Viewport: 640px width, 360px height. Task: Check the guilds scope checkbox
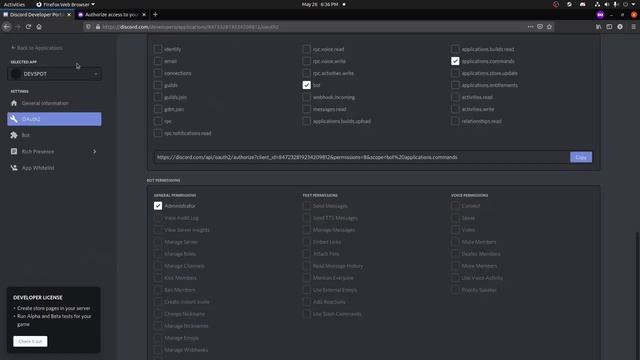click(x=158, y=85)
